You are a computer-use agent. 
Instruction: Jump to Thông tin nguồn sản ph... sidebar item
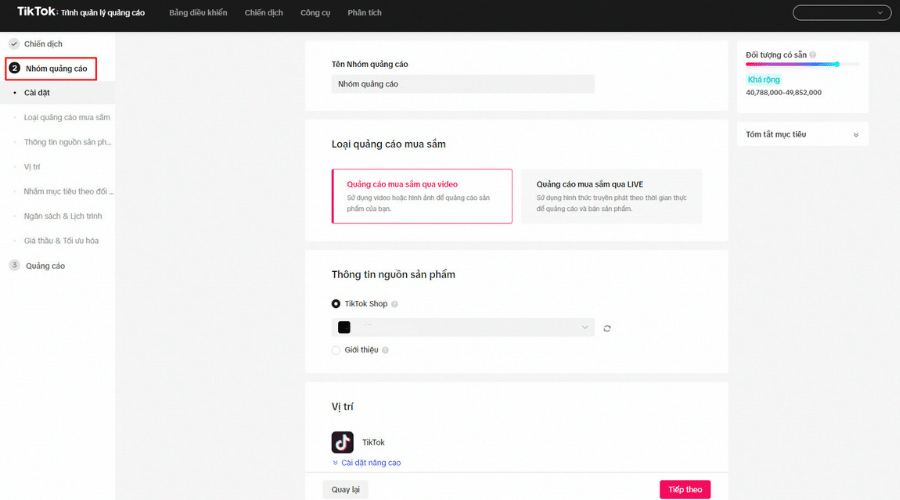pos(68,142)
